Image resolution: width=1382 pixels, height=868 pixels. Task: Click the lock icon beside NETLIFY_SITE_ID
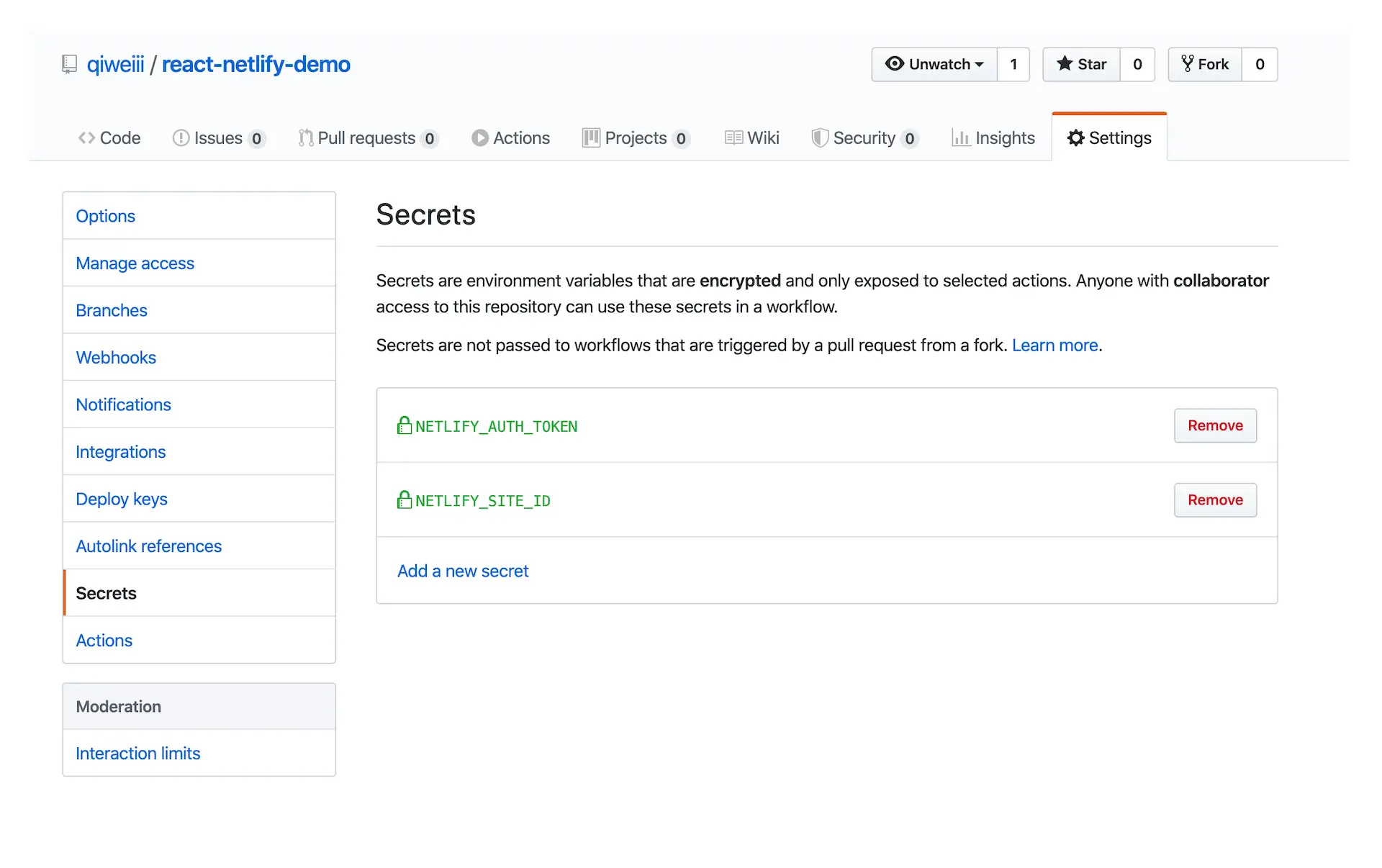405,499
